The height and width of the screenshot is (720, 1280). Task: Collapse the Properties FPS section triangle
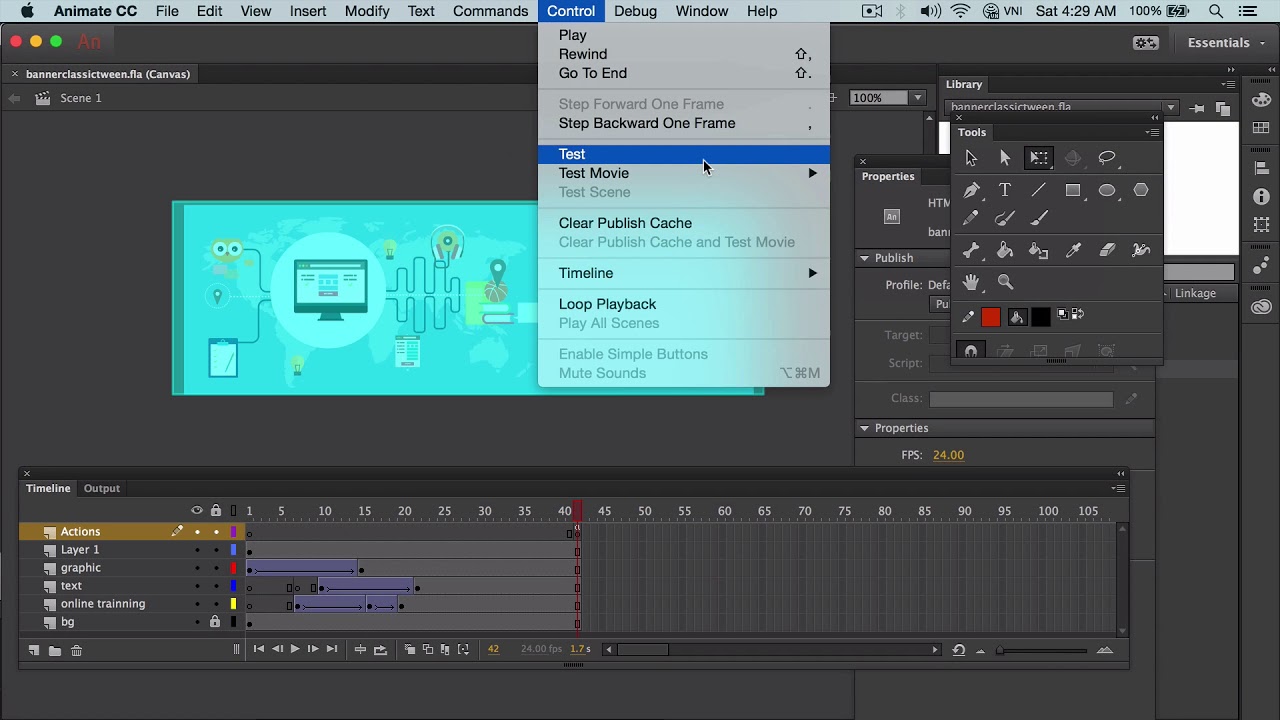click(865, 428)
